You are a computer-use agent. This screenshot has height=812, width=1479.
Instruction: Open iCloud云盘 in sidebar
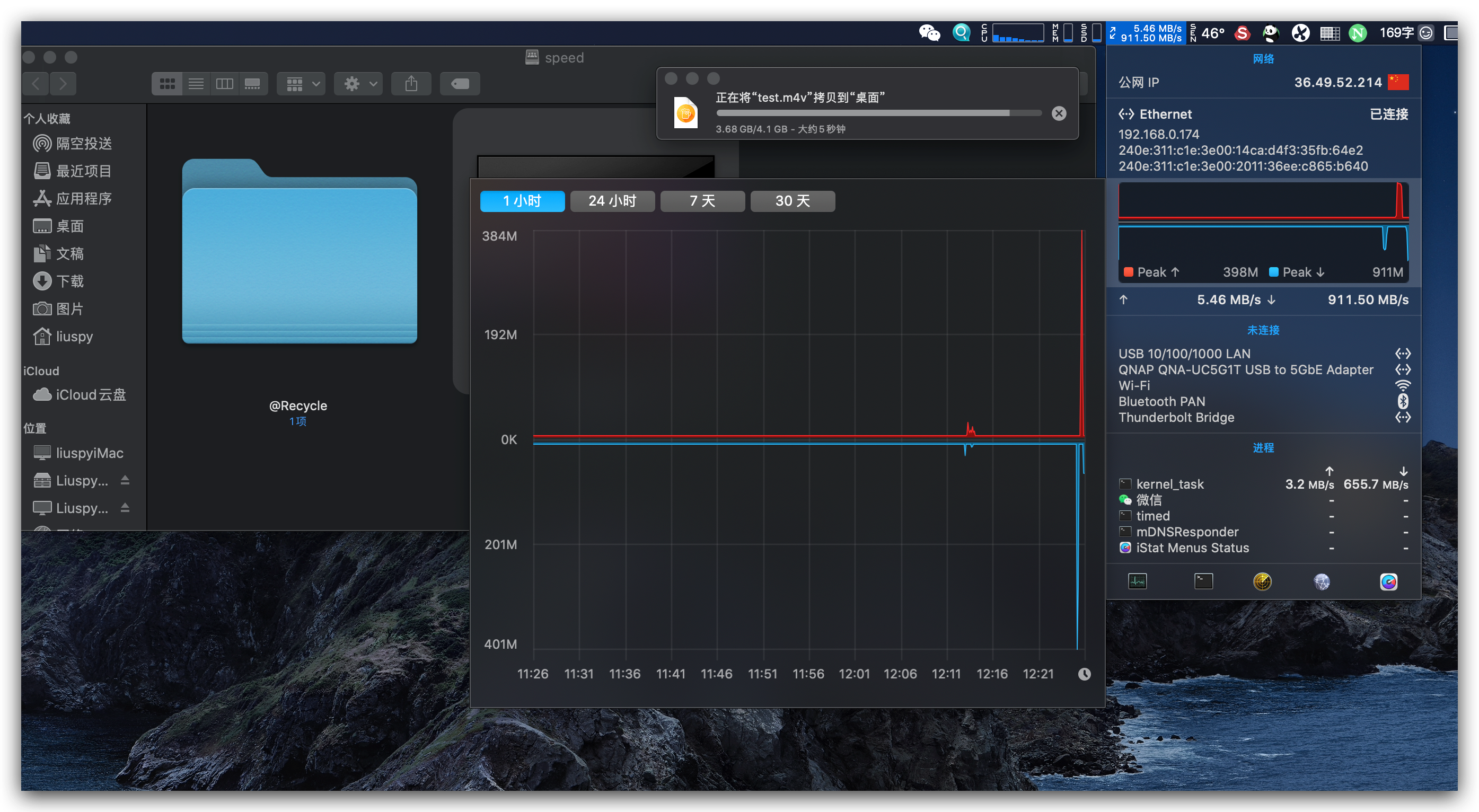[x=90, y=395]
